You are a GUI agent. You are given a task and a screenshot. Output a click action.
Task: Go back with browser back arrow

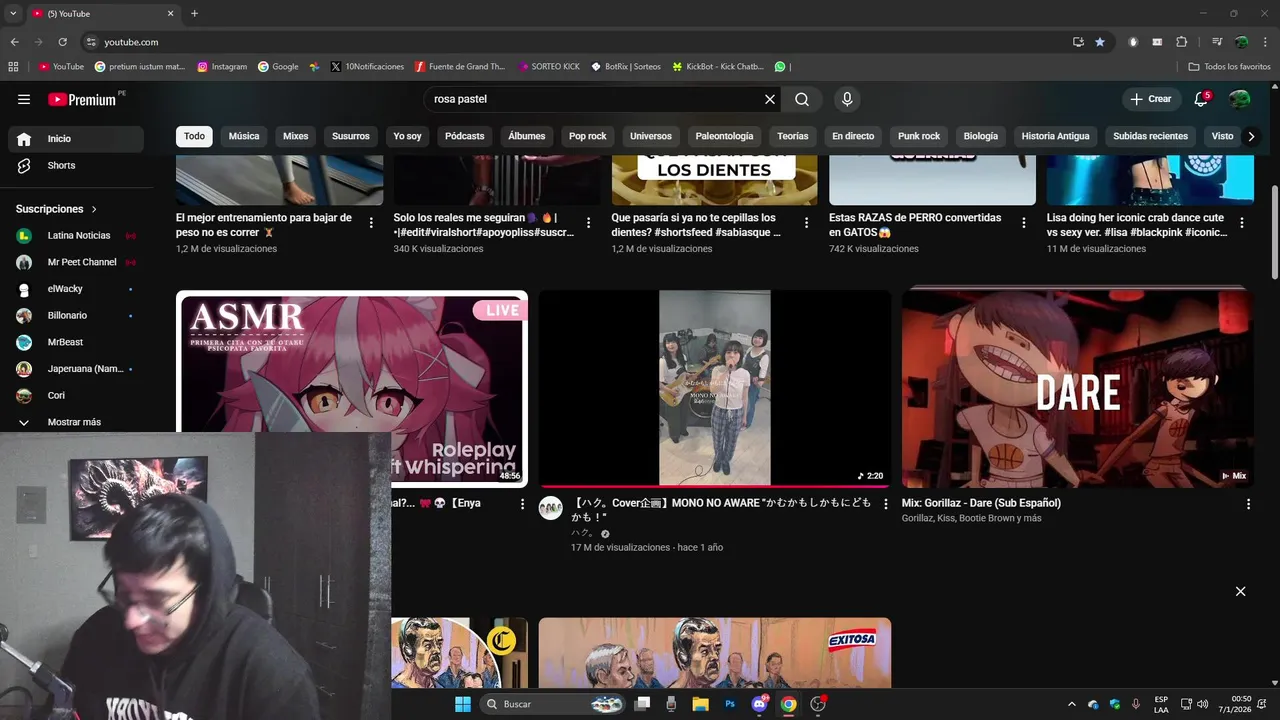tap(14, 42)
